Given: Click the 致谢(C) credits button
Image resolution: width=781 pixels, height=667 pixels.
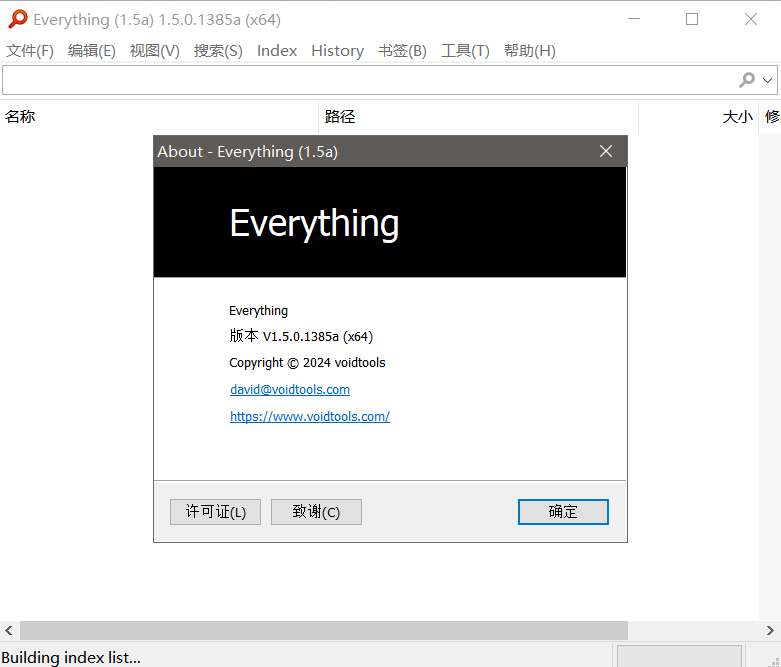Looking at the screenshot, I should (316, 512).
